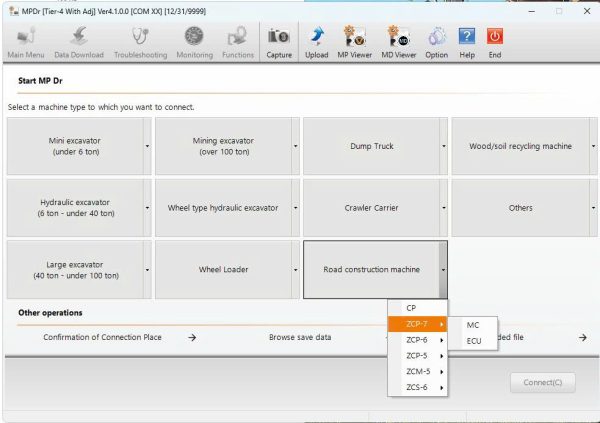
Task: Select Wood/soil recycling machine type
Action: click(520, 146)
